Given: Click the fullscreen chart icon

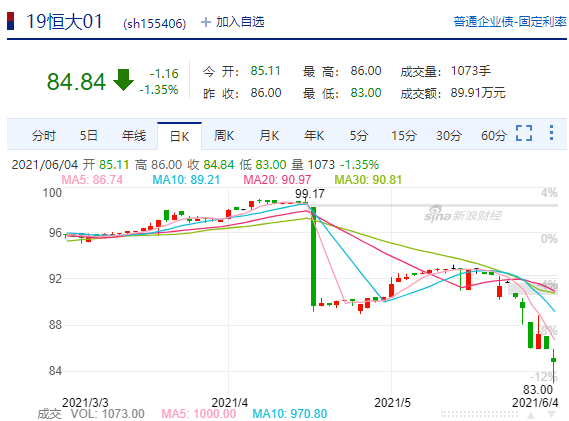Looking at the screenshot, I should (x=524, y=133).
